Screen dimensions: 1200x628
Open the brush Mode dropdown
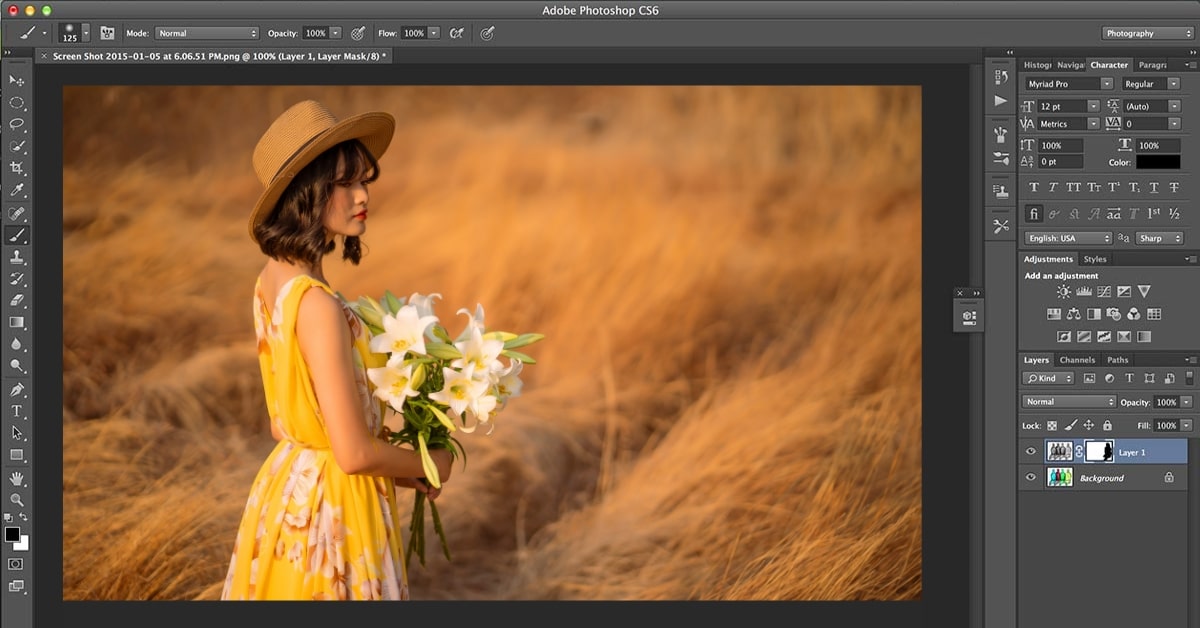(x=207, y=33)
